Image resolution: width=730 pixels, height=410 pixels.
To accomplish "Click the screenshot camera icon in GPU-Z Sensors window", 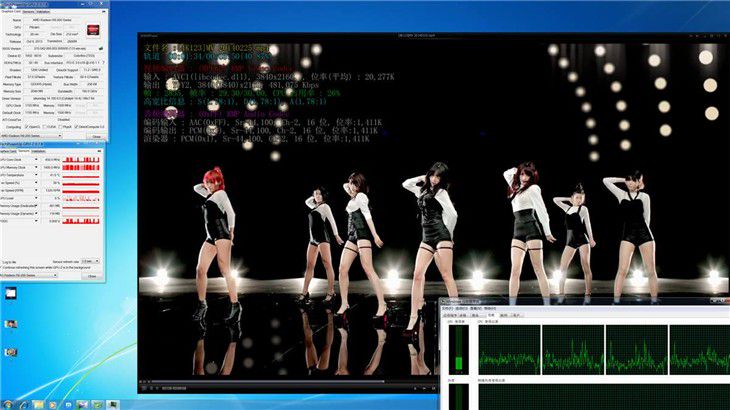I will (x=99, y=151).
